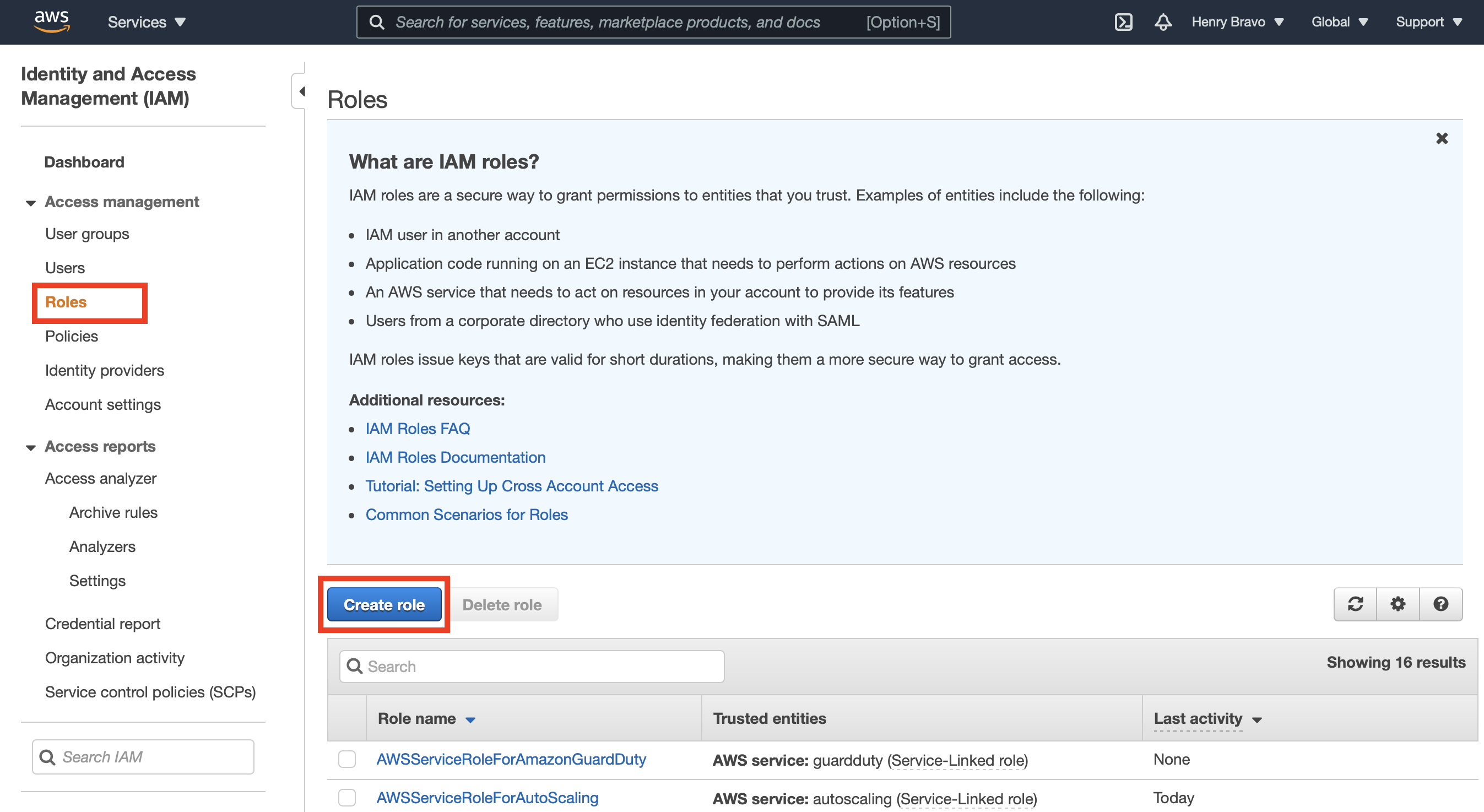Click the help question mark icon
The image size is (1484, 812).
point(1440,604)
